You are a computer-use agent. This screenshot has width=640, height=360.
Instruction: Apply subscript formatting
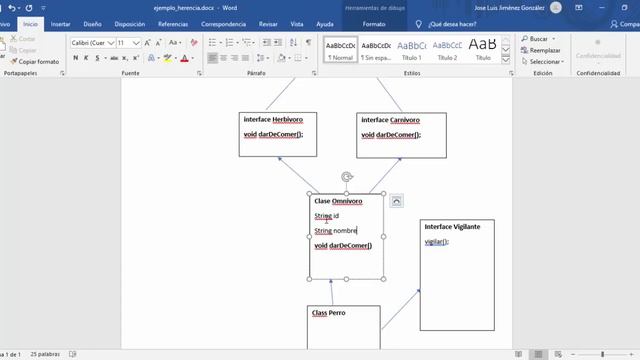point(125,58)
